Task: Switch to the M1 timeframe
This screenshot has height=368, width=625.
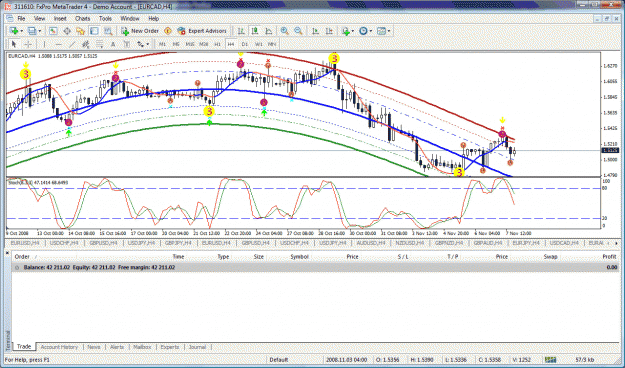Action: pyautogui.click(x=162, y=44)
